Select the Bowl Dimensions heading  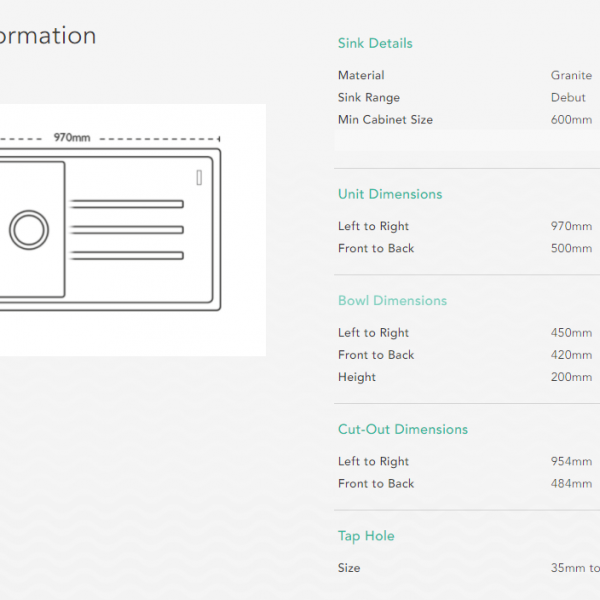click(392, 301)
